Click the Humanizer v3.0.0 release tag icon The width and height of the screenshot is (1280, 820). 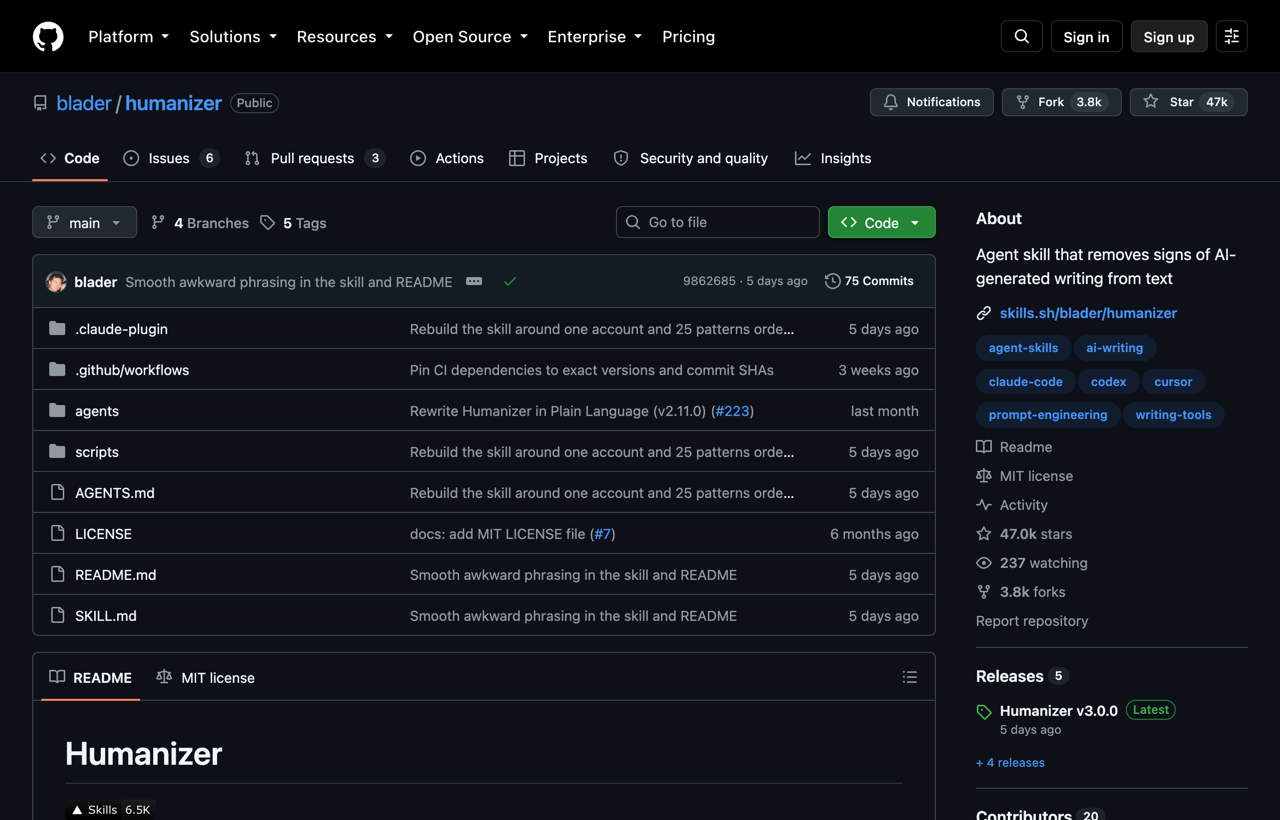pos(984,712)
